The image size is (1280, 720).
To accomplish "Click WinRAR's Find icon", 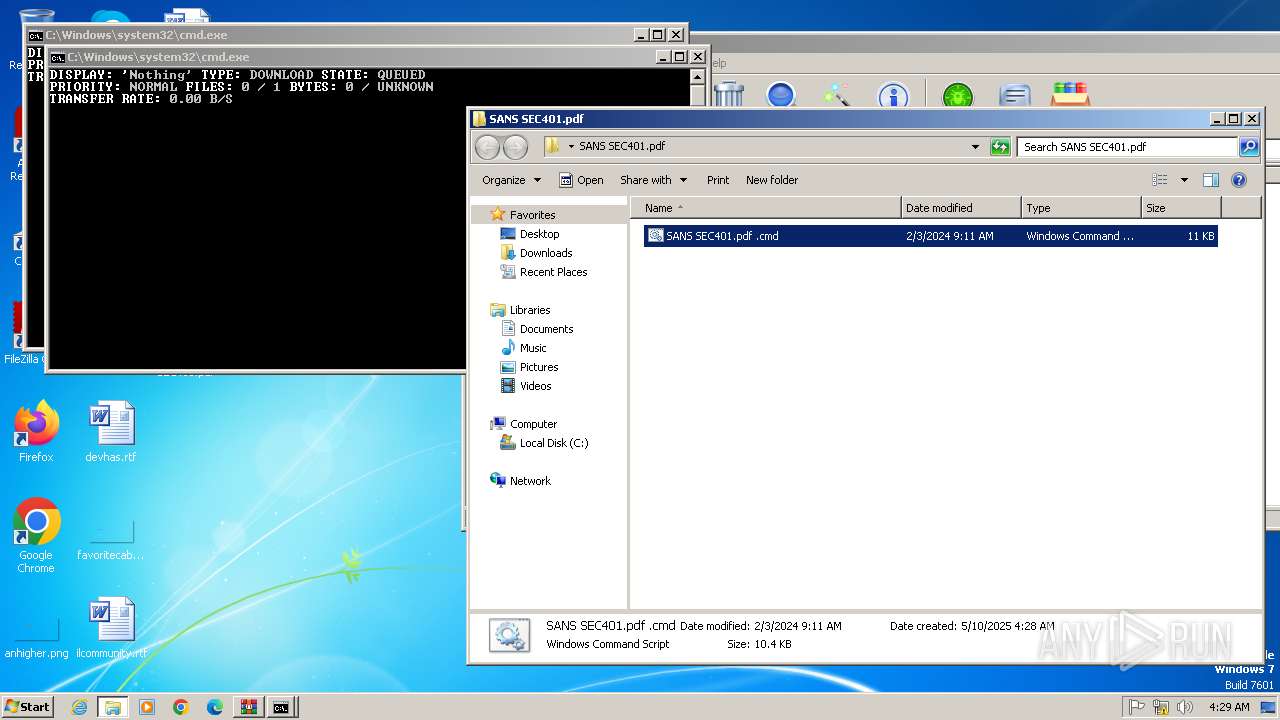I will click(781, 95).
